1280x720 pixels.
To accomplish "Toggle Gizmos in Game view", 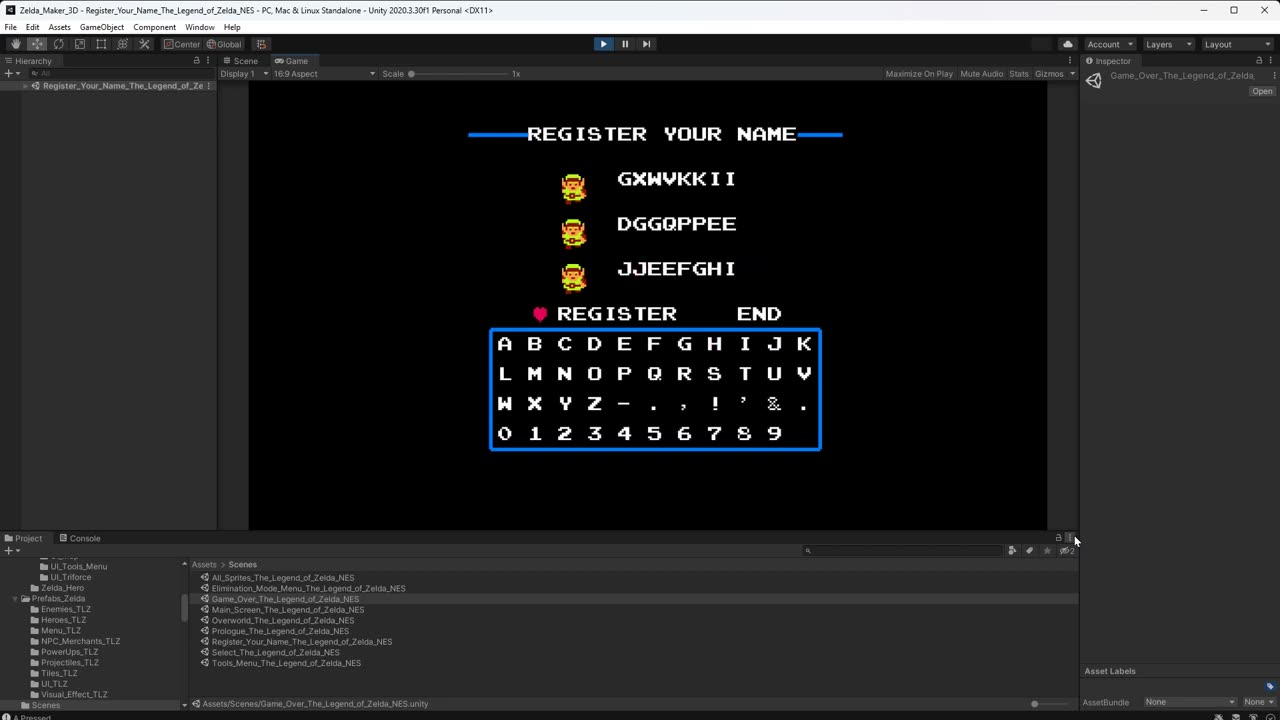I will tap(1049, 74).
